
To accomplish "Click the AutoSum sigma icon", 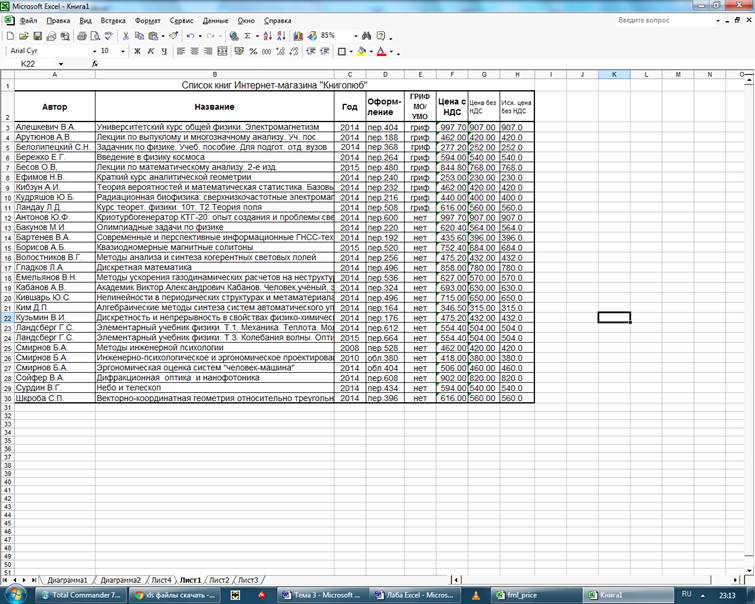I will 248,36.
